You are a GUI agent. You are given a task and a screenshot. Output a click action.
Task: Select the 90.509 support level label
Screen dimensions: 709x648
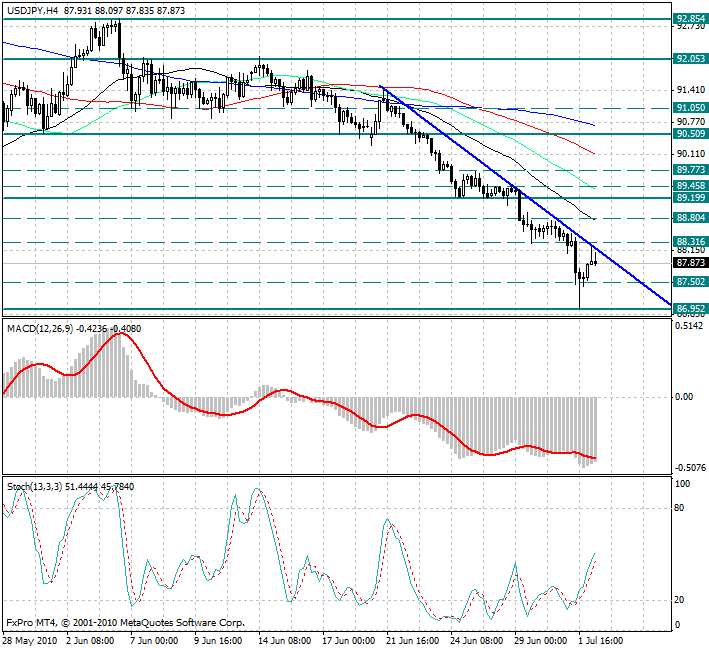click(x=691, y=133)
